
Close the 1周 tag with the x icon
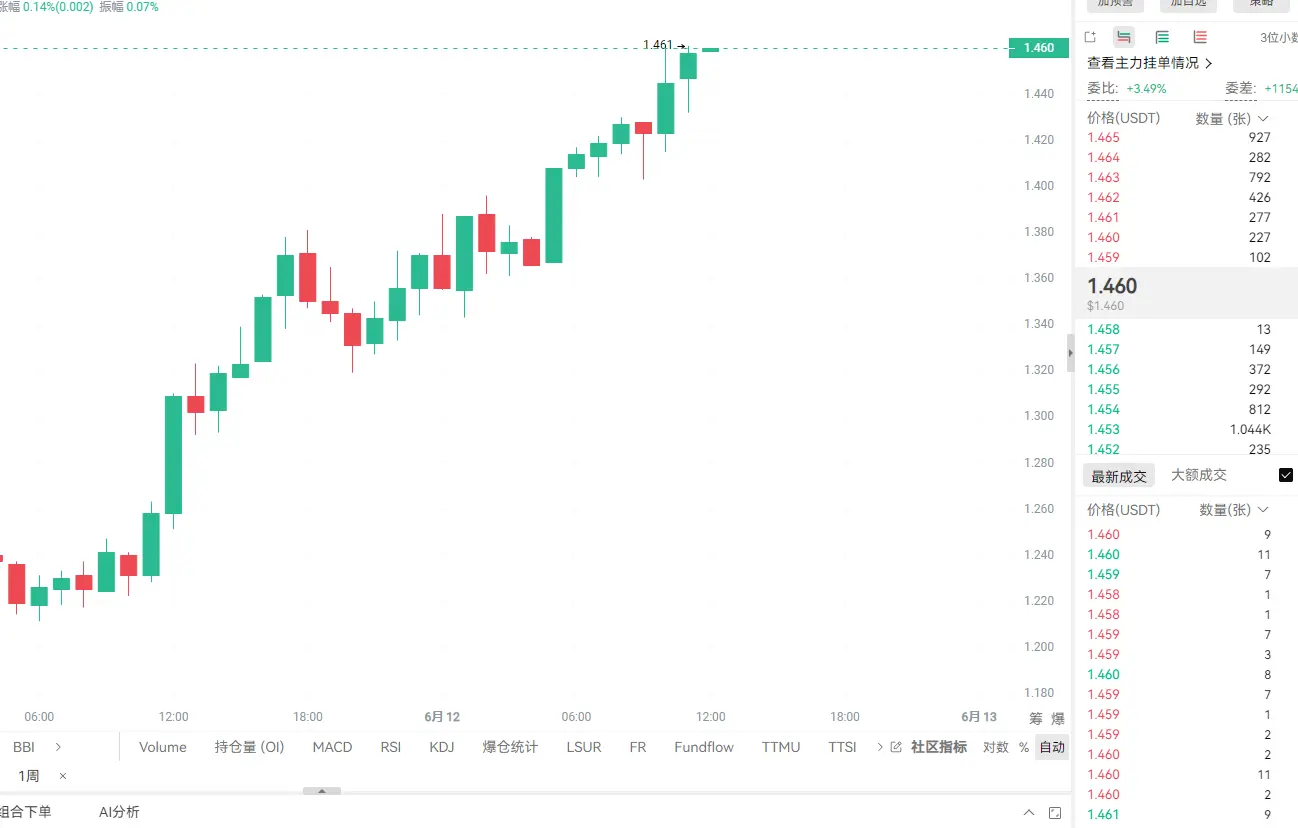click(x=63, y=776)
